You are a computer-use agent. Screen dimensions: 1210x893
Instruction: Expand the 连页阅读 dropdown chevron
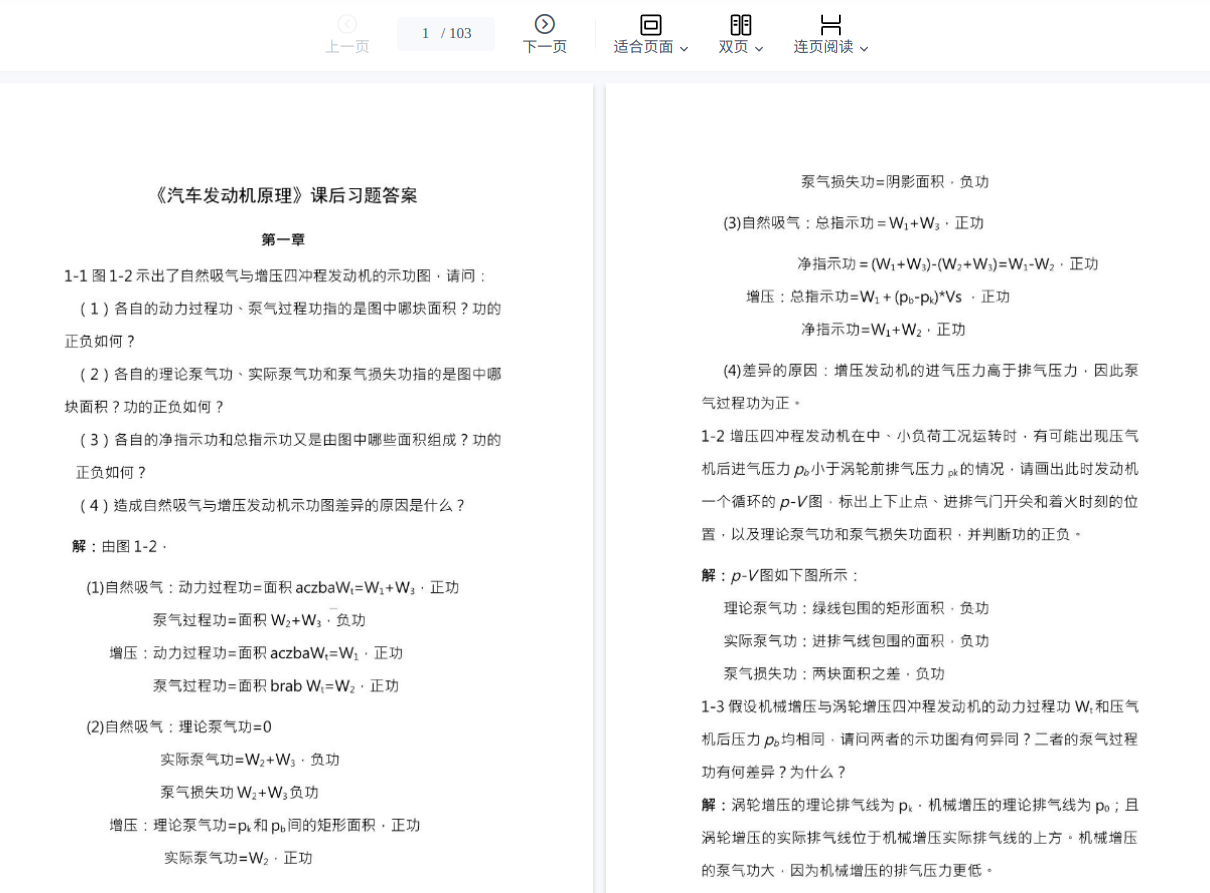[864, 48]
